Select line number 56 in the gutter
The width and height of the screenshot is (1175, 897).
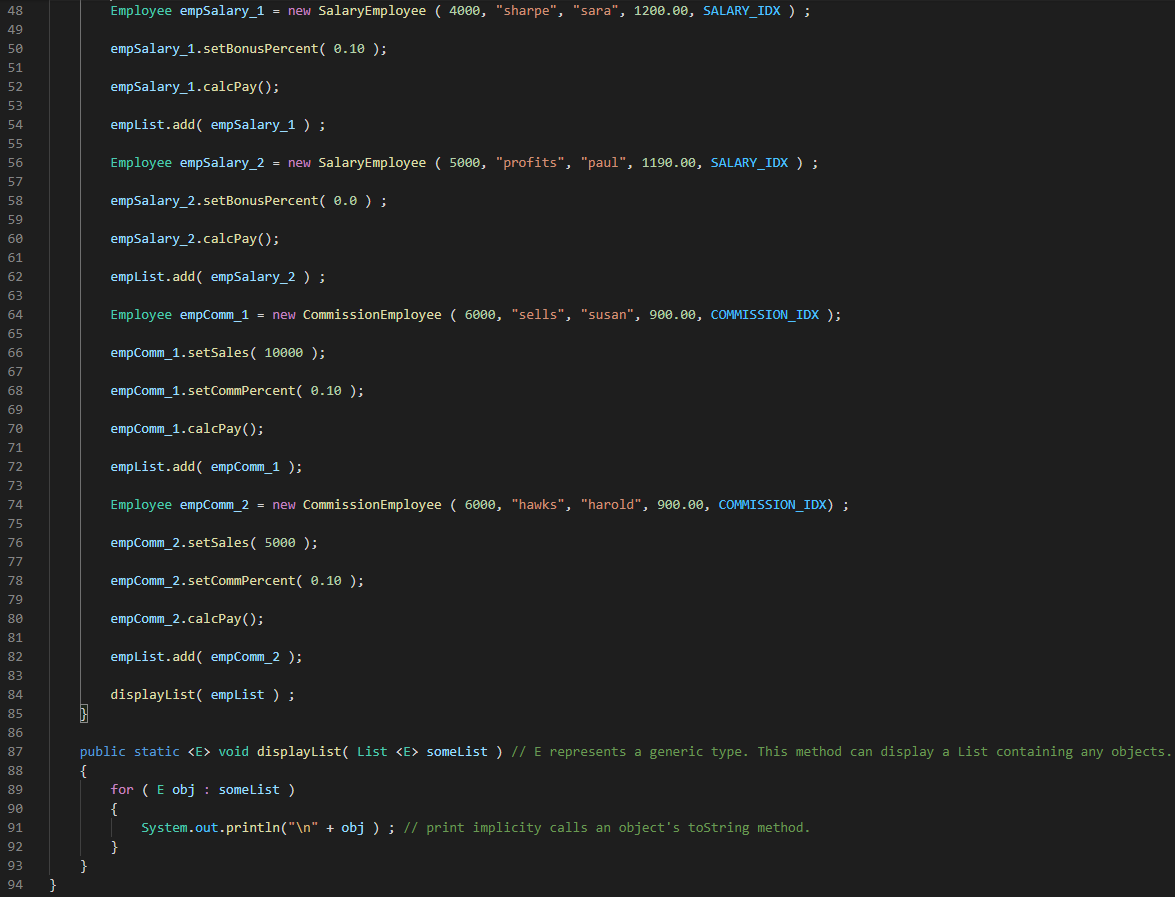point(14,162)
